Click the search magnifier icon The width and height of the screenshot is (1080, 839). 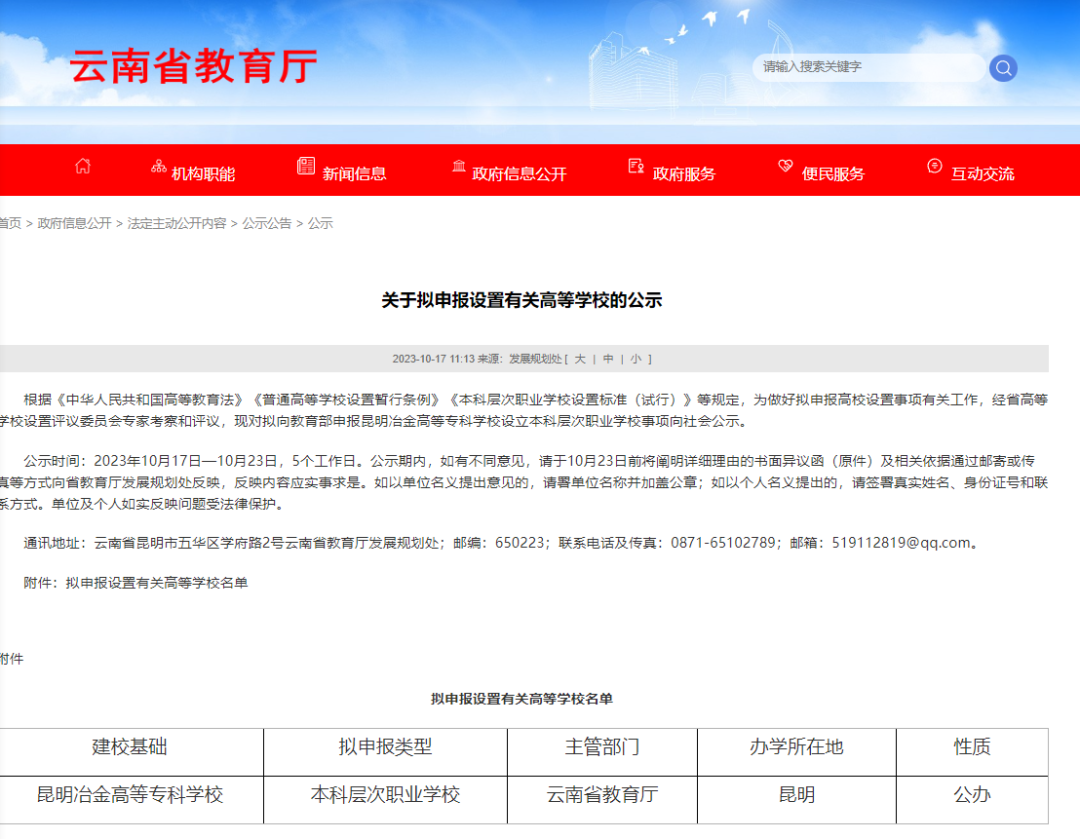1002,67
